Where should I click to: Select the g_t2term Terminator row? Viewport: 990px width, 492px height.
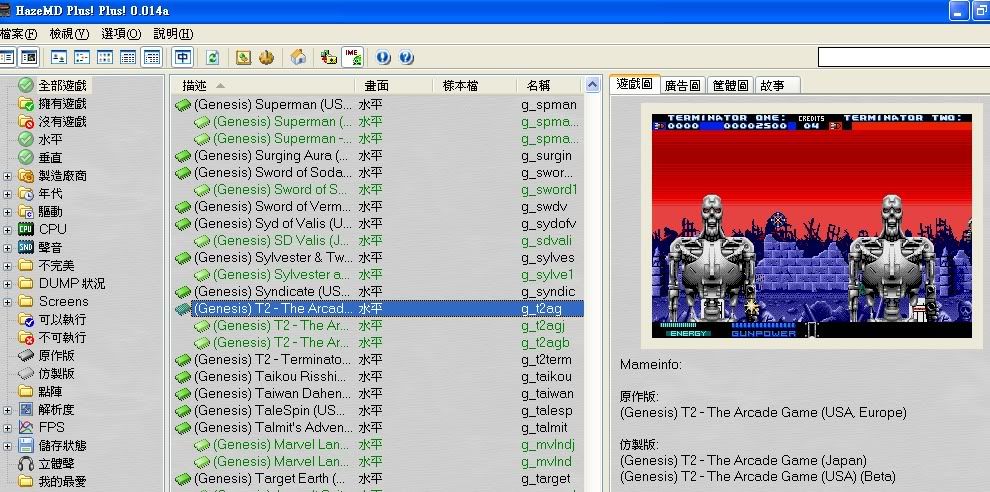377,360
